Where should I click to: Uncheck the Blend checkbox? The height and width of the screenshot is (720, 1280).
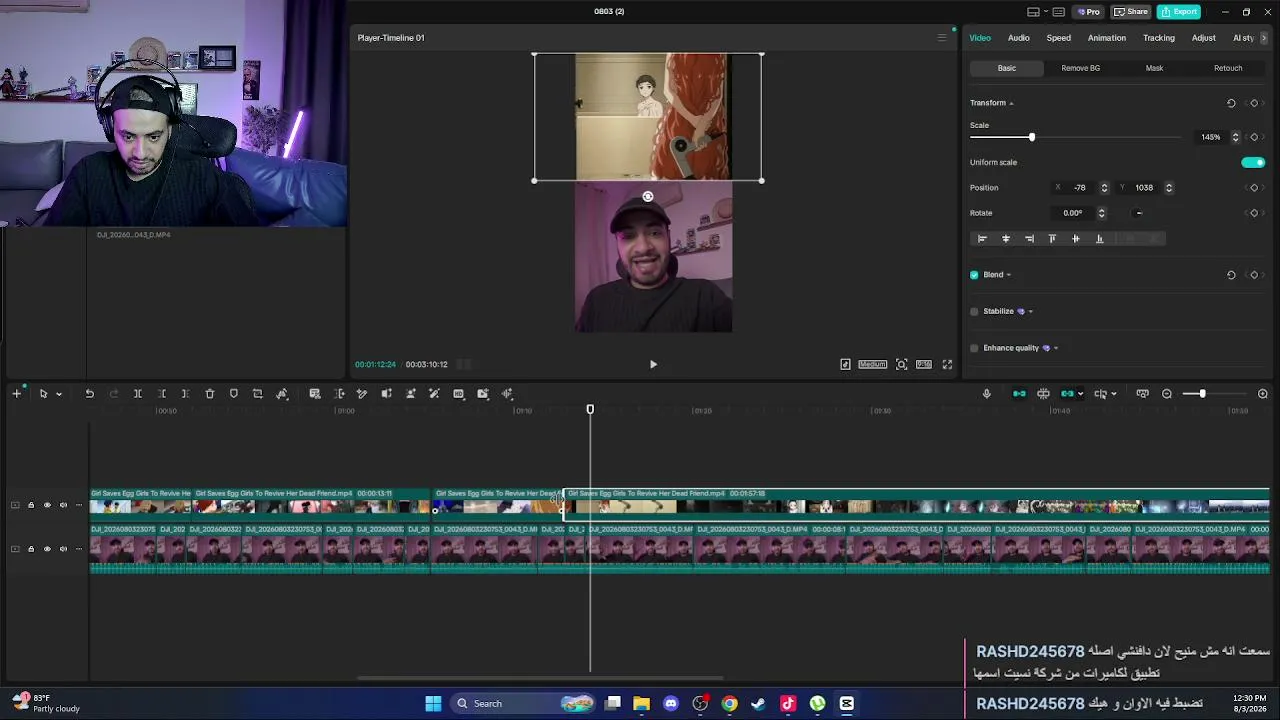click(x=974, y=275)
